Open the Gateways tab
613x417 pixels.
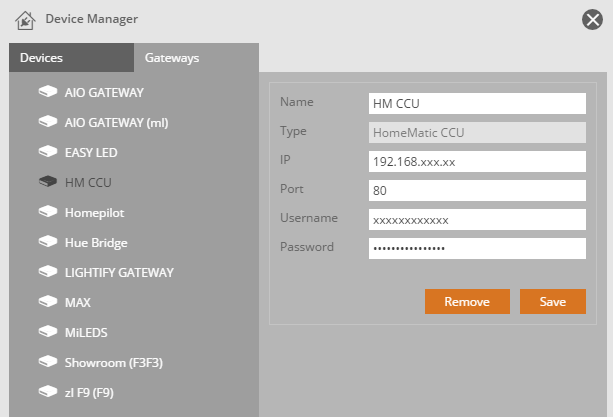[172, 58]
